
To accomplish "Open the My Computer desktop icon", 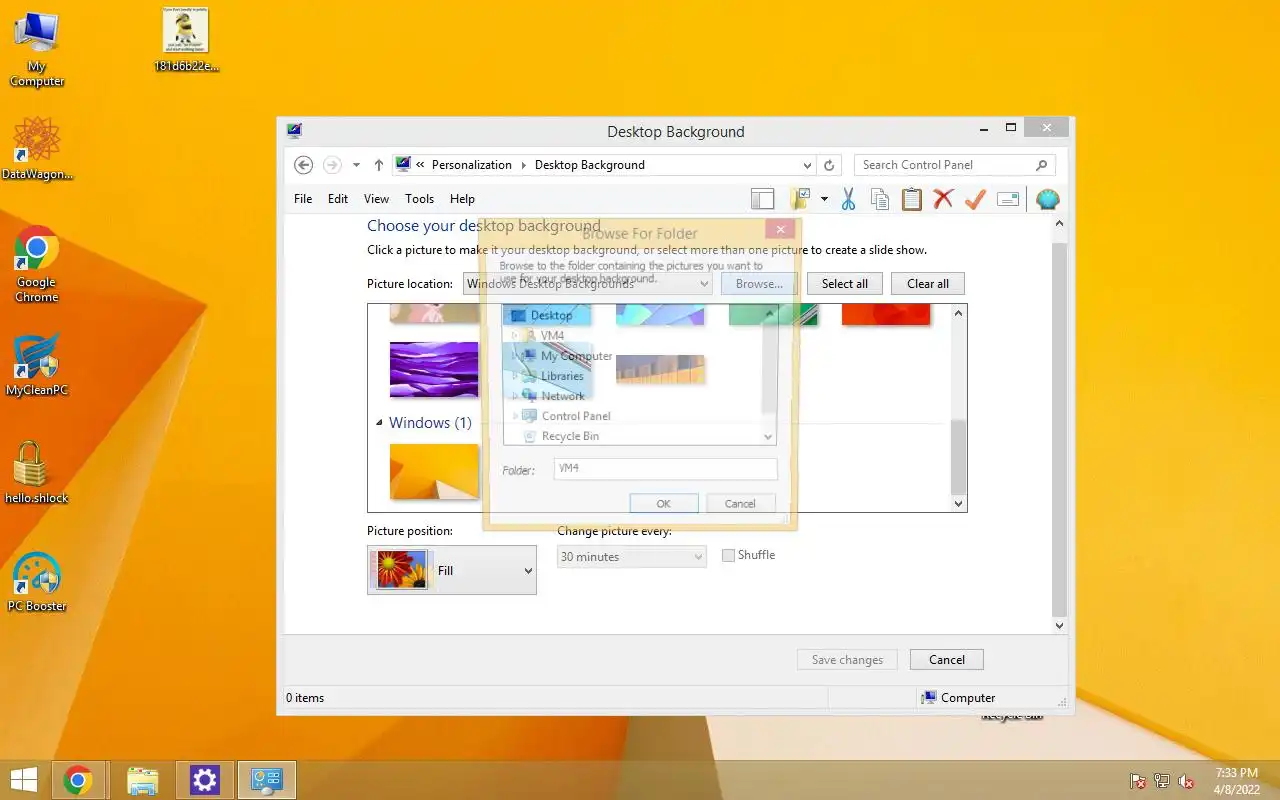I will [37, 50].
